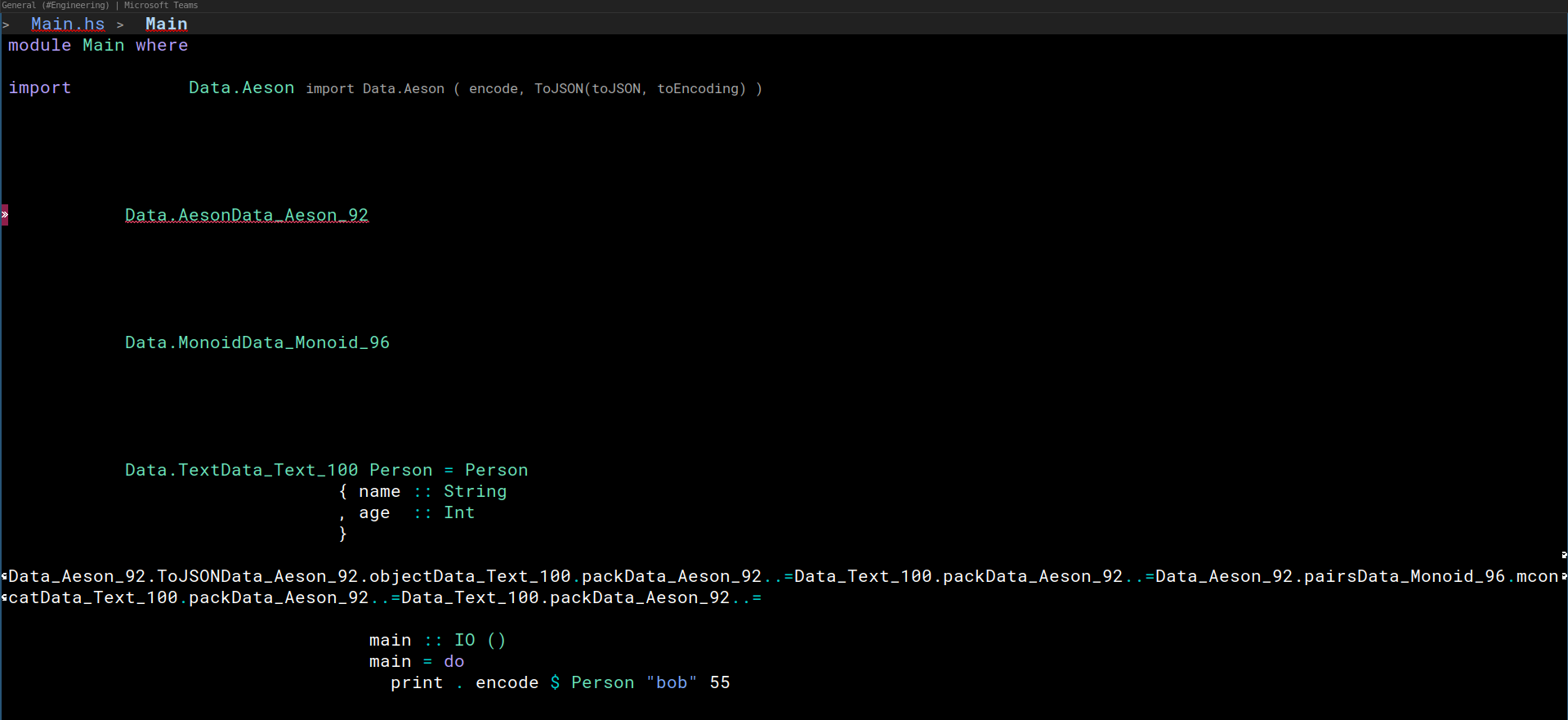Image resolution: width=1568 pixels, height=720 pixels.
Task: Click the 'encode' function call
Action: (507, 683)
